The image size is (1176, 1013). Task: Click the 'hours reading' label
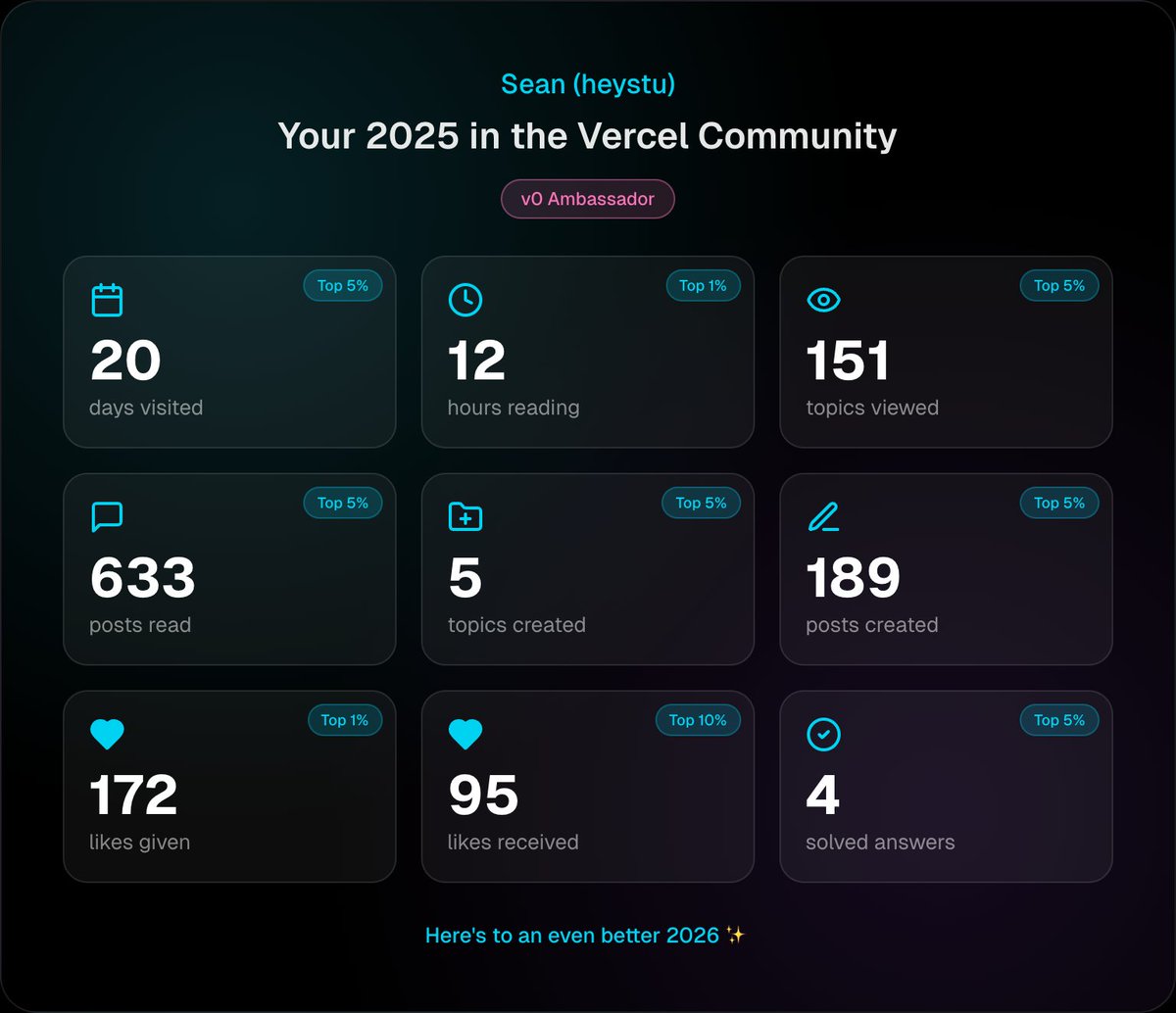pos(514,408)
